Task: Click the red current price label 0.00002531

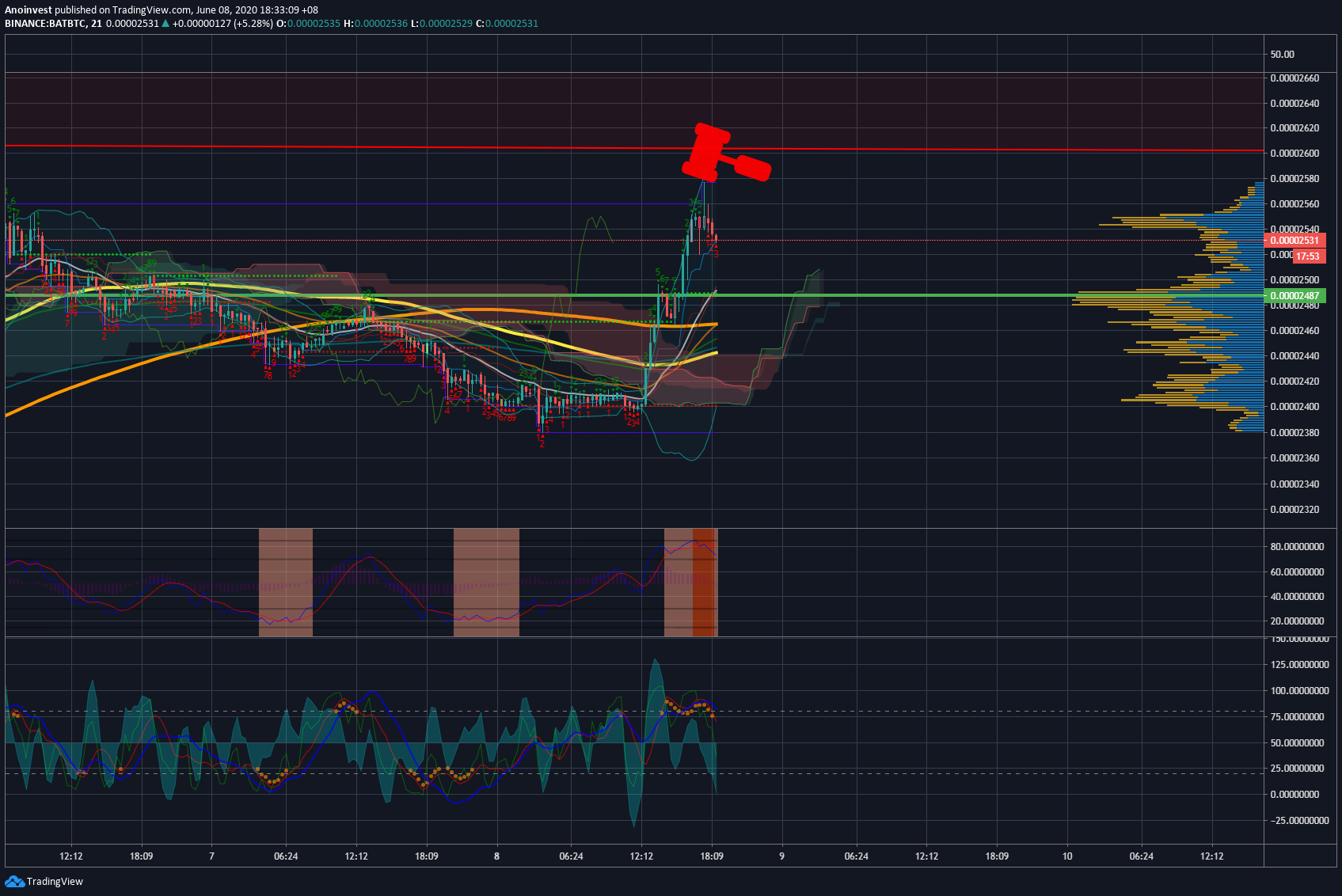Action: click(1294, 241)
